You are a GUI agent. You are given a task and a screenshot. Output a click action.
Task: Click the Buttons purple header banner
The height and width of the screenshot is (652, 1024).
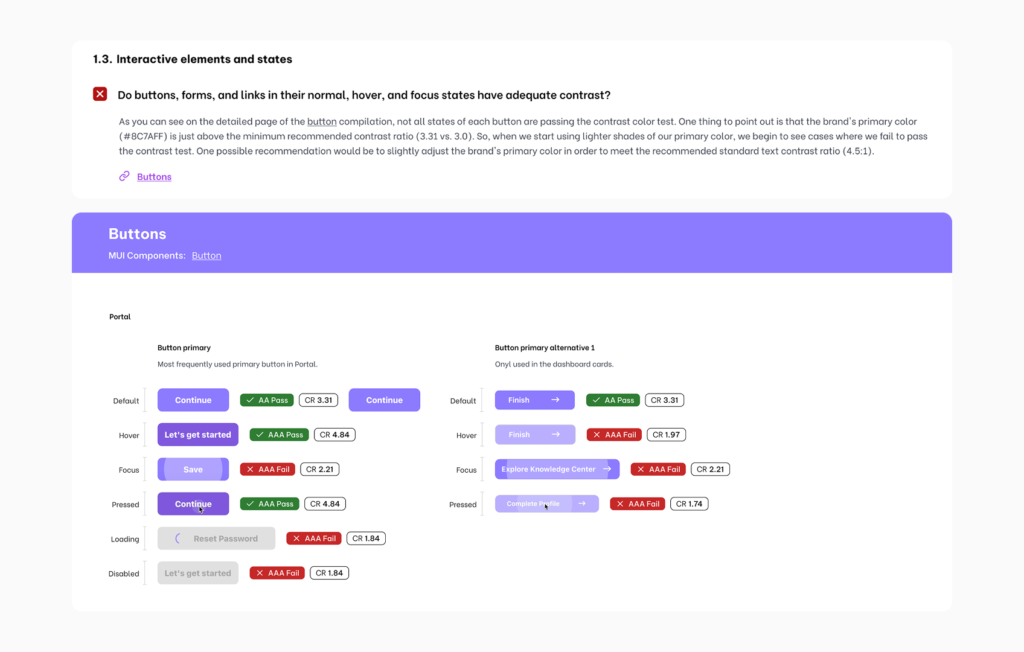(x=512, y=242)
